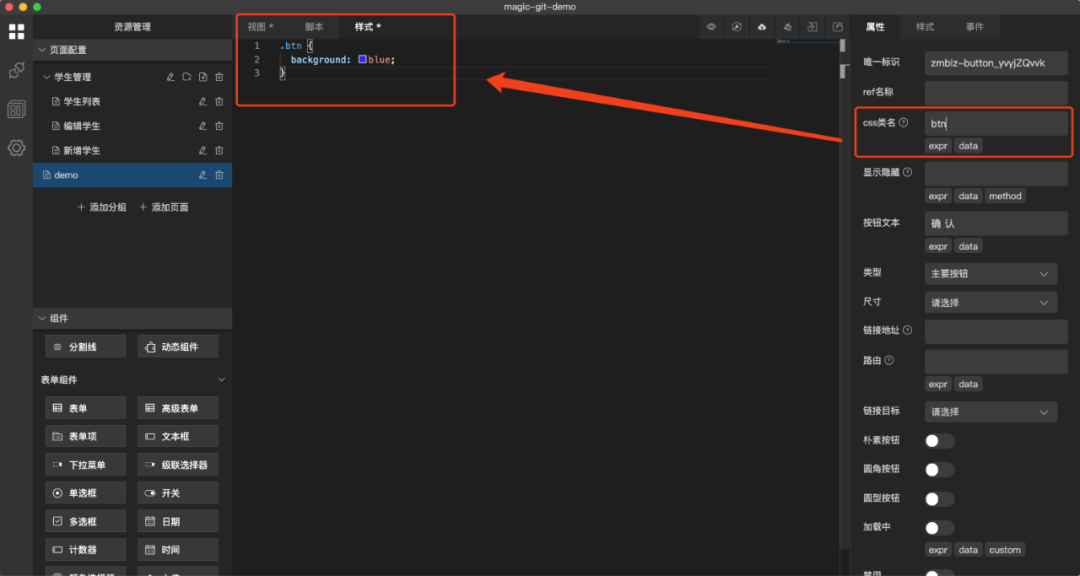Open the 尺寸 dropdown

(990, 302)
